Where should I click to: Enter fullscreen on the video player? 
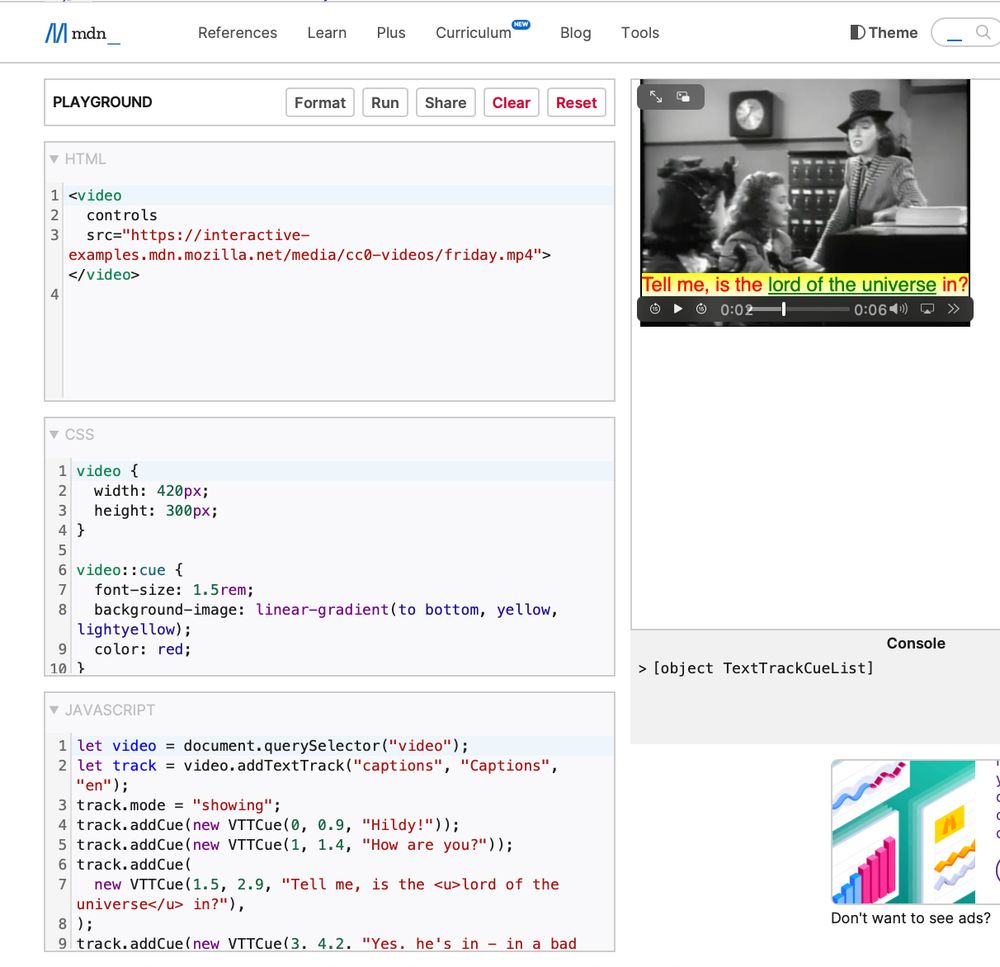pyautogui.click(x=656, y=96)
